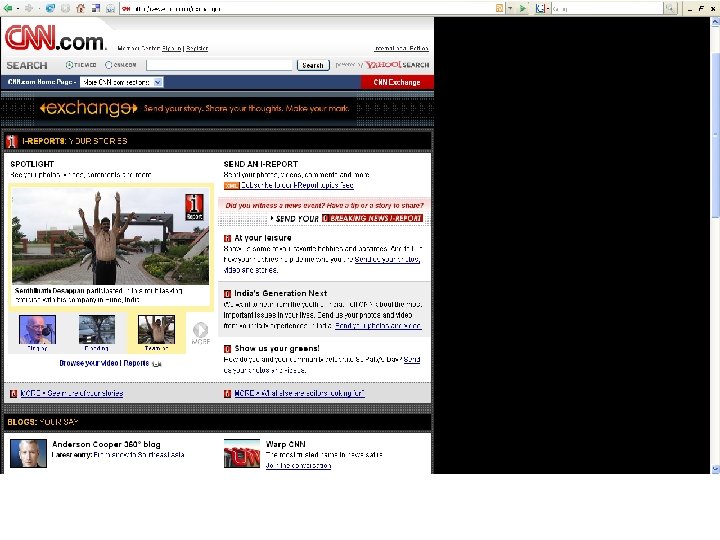
Task: Click the I-Report badge on spotlight photo
Action: pos(194,207)
